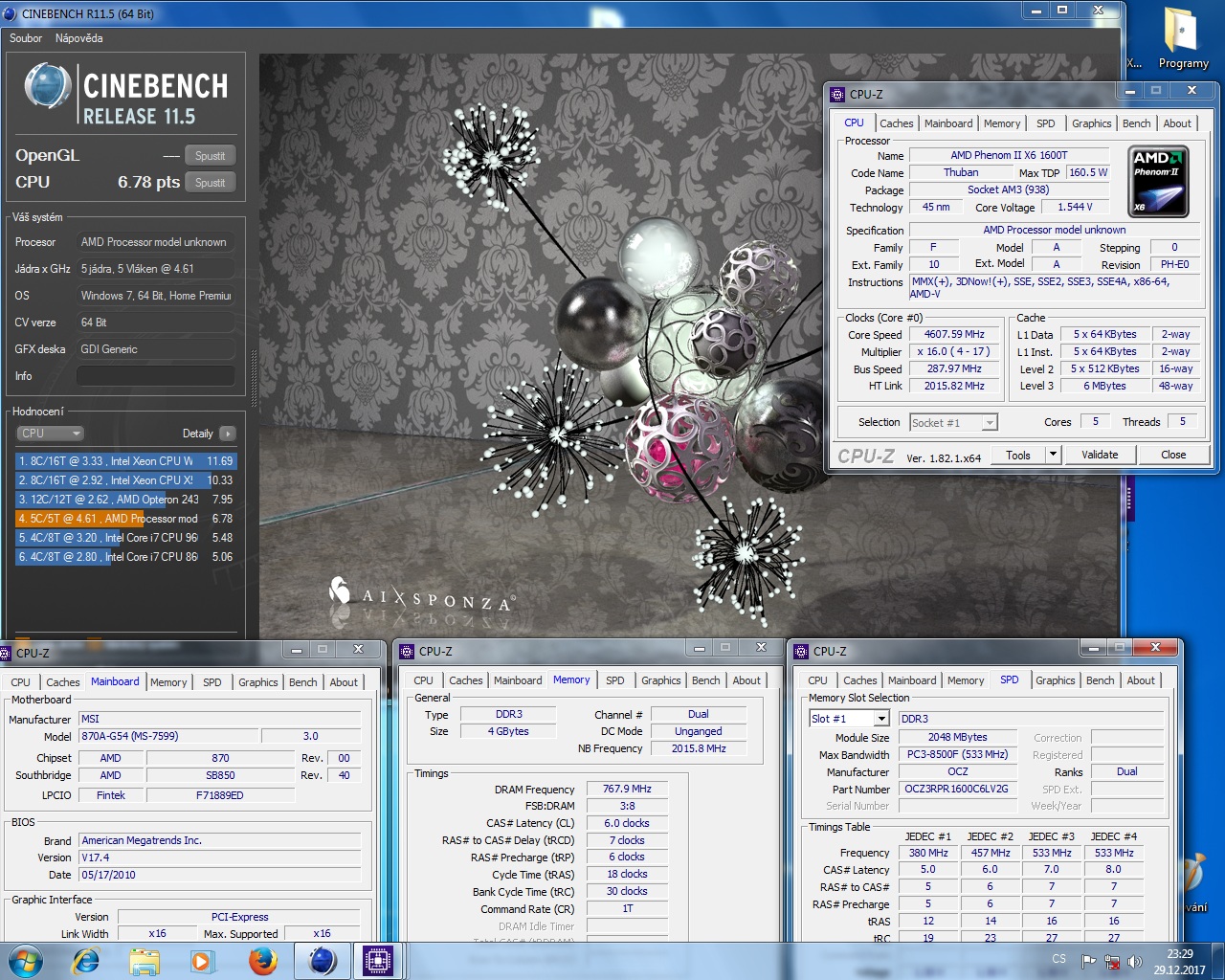Open the Slot #1 memory slot dropdown
Screen dimensions: 1225x980
tap(850, 719)
